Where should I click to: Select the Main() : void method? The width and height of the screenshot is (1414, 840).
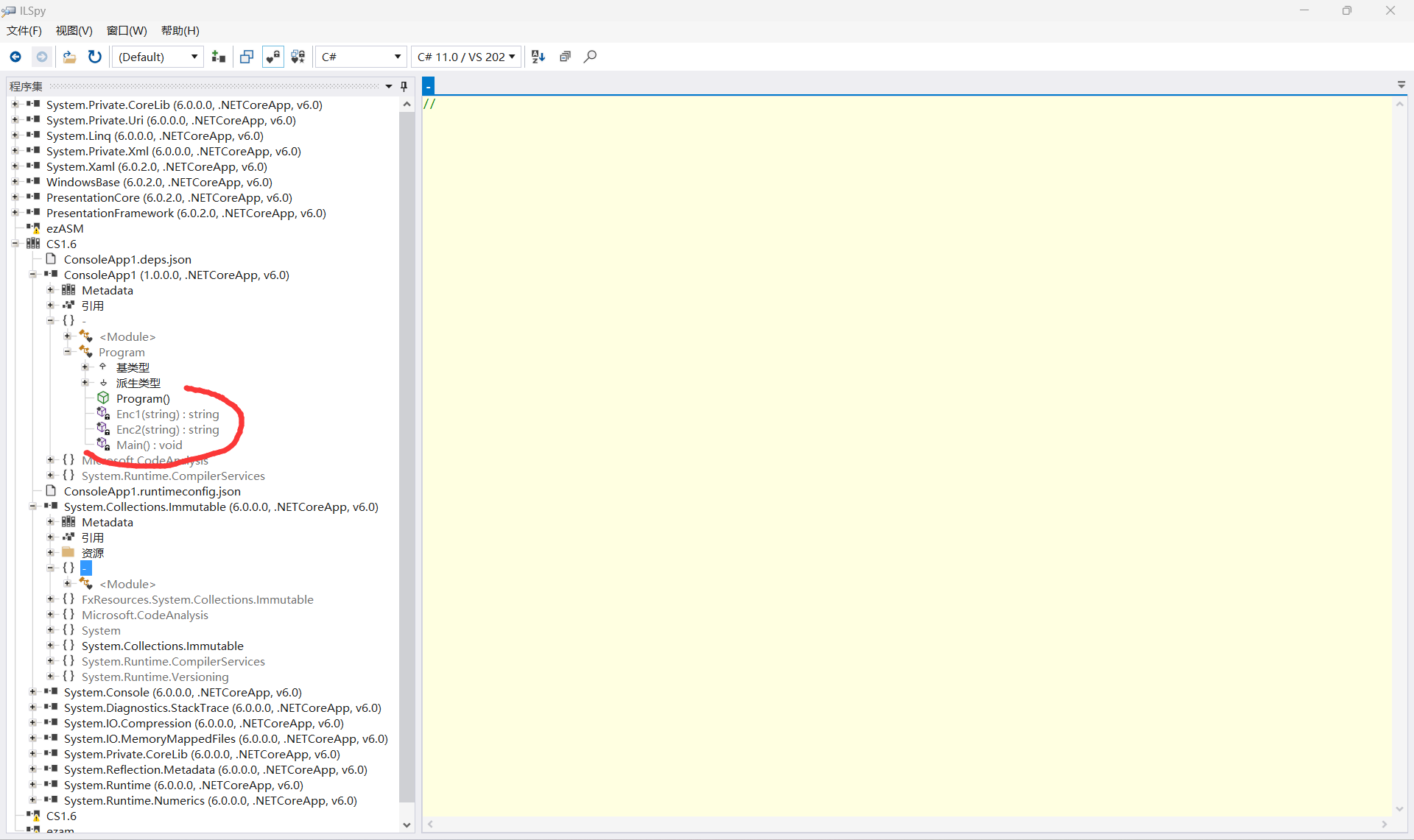point(149,445)
